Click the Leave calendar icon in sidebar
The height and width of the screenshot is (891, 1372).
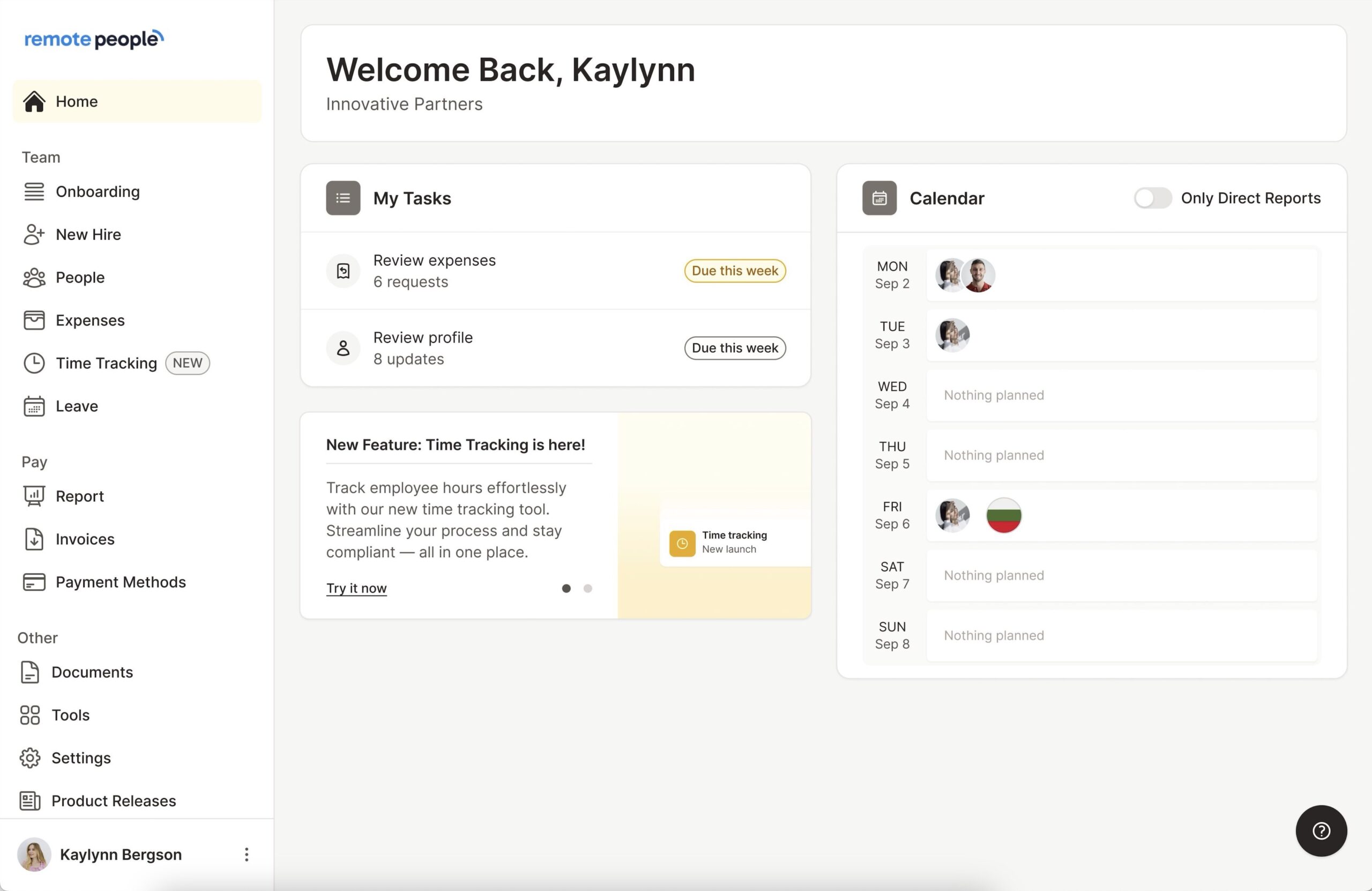click(34, 406)
